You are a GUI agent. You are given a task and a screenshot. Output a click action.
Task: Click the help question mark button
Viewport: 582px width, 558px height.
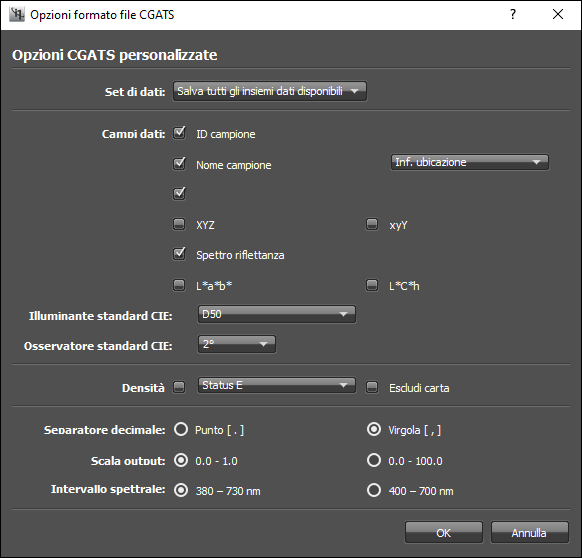(x=513, y=14)
